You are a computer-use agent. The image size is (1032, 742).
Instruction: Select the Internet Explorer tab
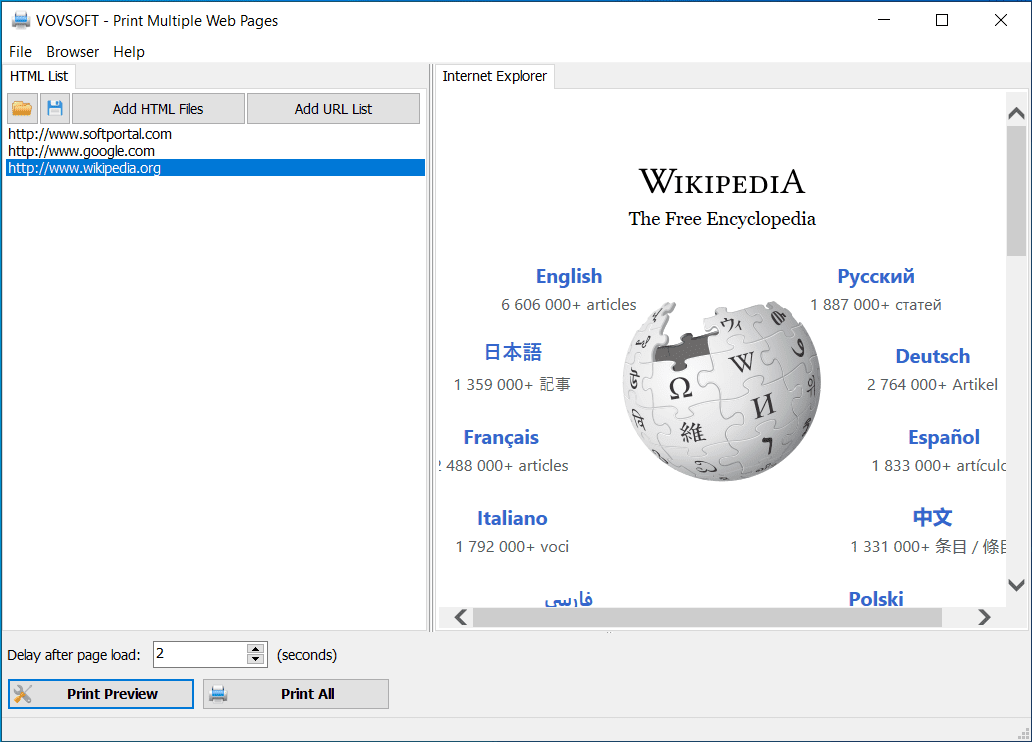click(494, 76)
